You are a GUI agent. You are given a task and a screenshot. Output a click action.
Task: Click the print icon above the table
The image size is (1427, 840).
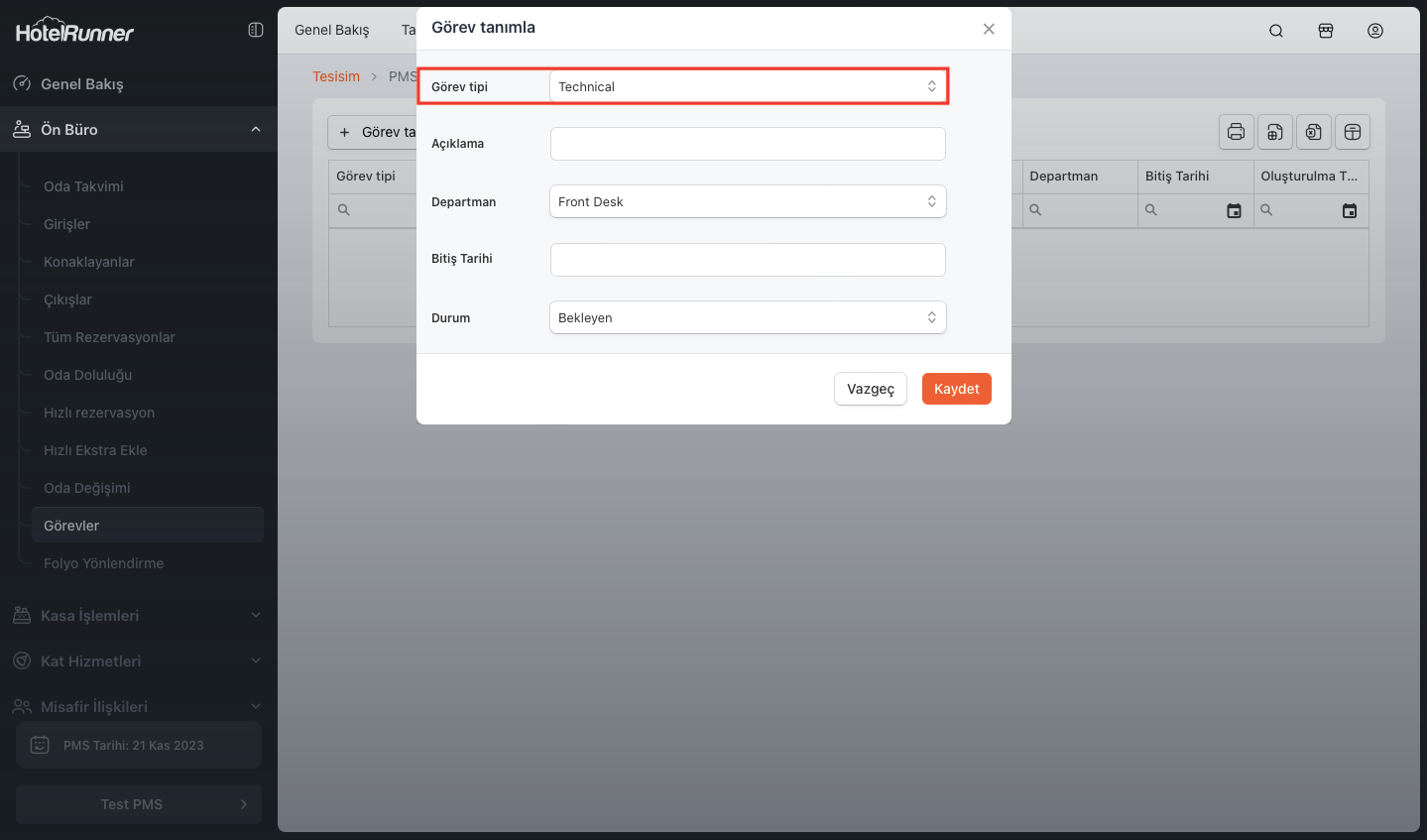coord(1236,132)
